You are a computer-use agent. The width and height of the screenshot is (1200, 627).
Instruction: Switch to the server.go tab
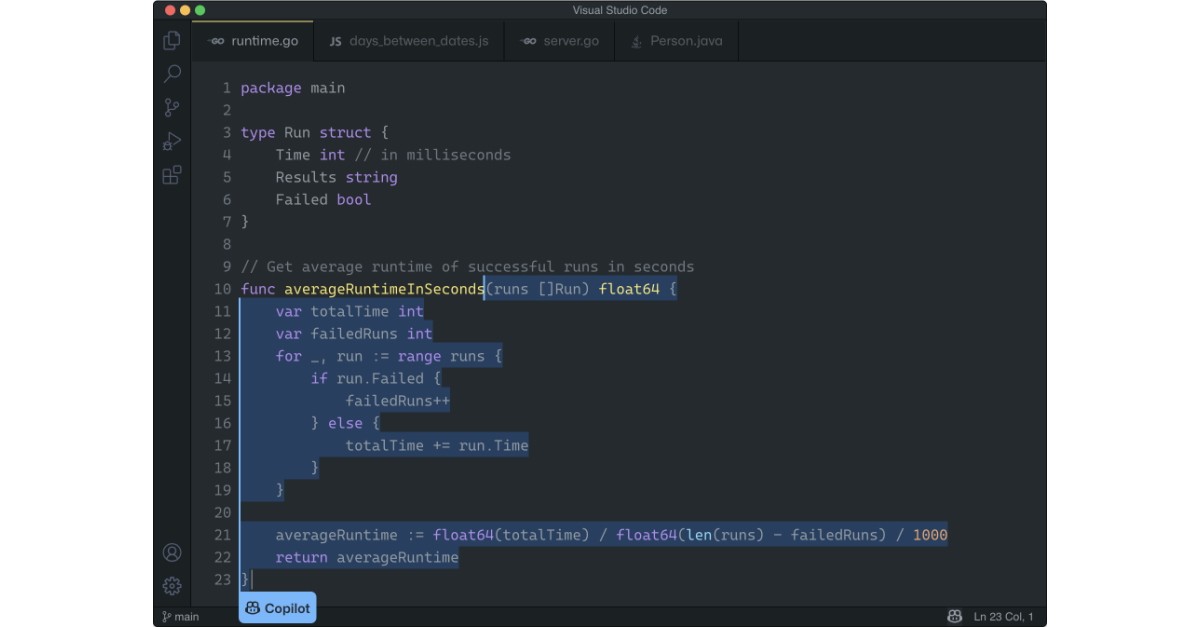560,41
